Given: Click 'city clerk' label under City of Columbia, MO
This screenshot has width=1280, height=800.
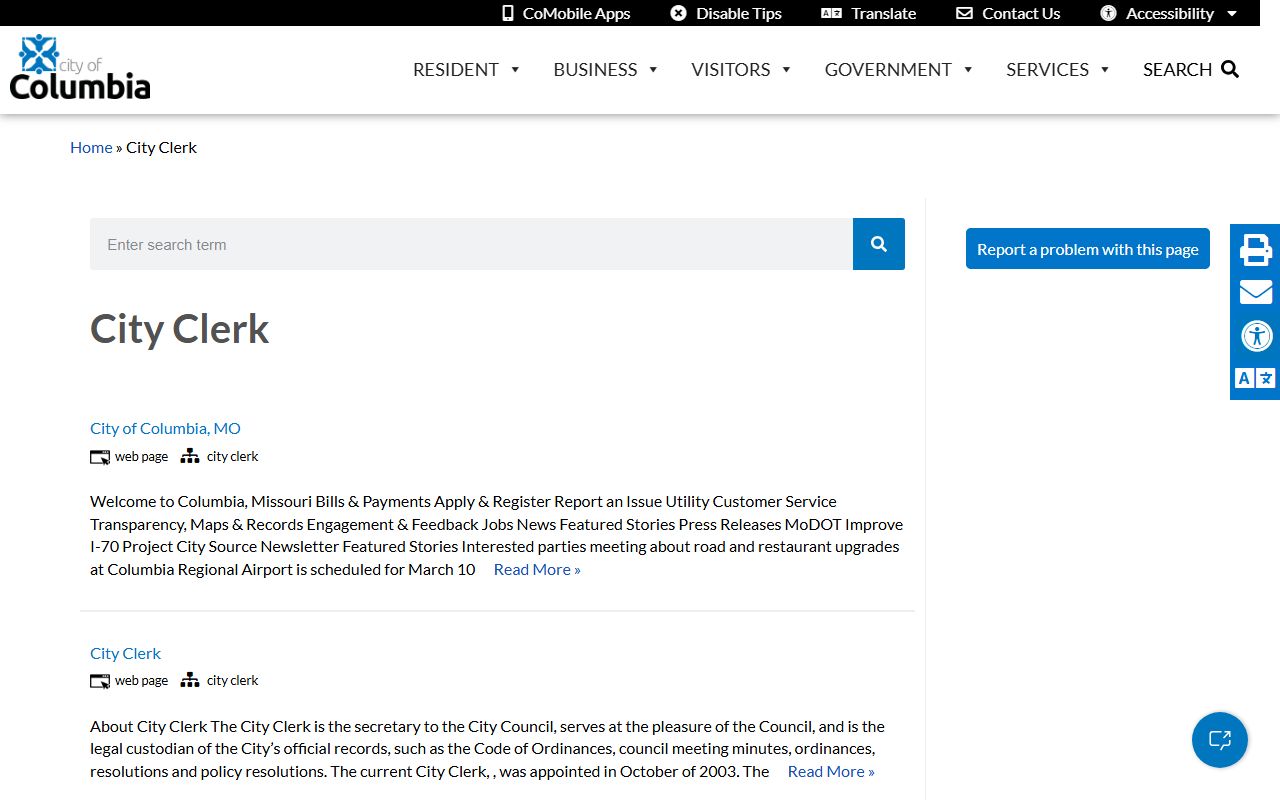Looking at the screenshot, I should (x=232, y=456).
